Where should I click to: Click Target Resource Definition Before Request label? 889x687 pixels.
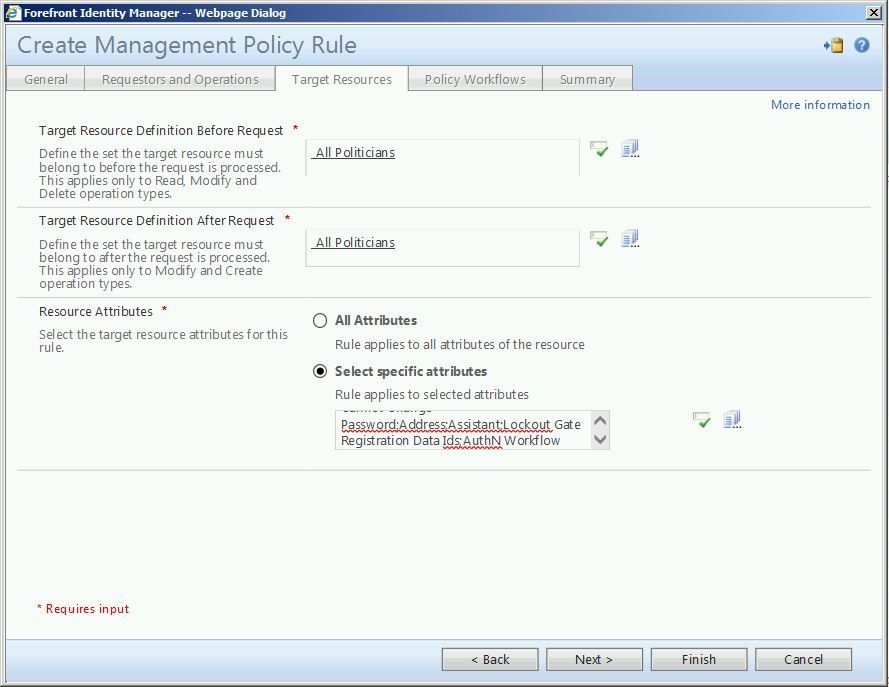[x=161, y=130]
